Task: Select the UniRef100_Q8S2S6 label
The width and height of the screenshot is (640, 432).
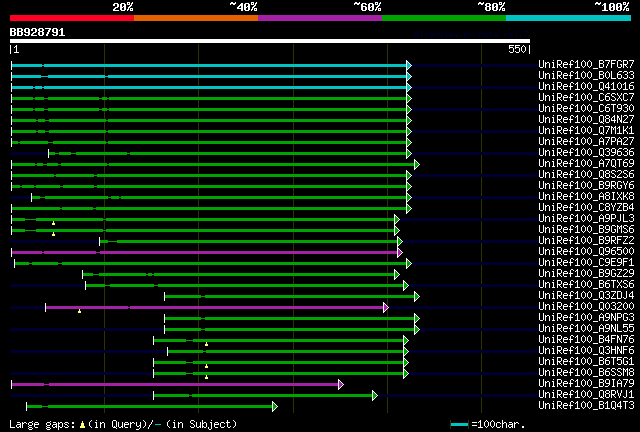Action: [586, 174]
